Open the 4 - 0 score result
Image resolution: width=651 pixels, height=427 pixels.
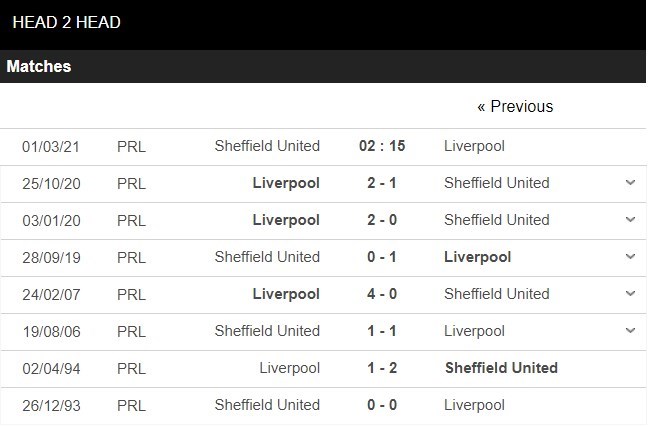coord(382,294)
